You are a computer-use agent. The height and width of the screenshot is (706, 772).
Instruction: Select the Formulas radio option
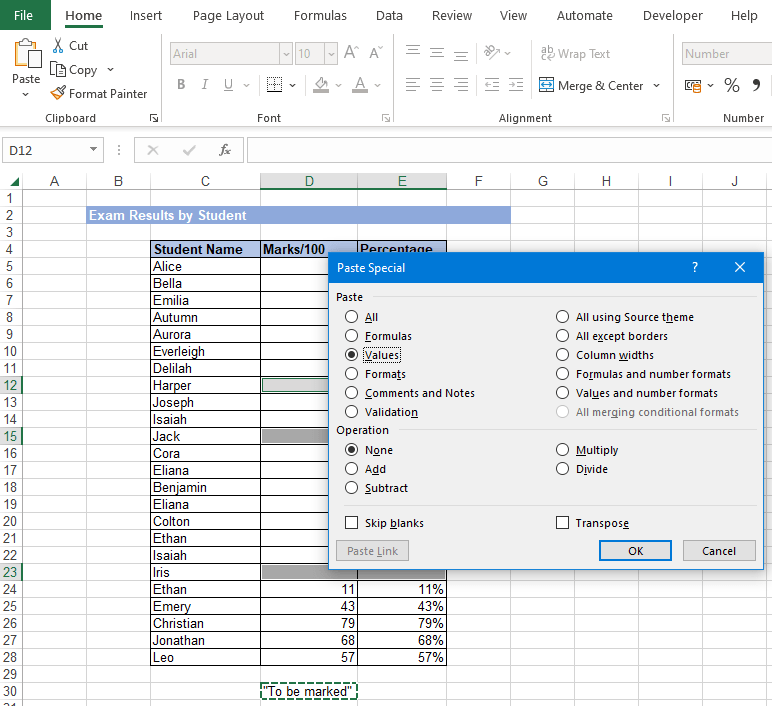pyautogui.click(x=351, y=336)
